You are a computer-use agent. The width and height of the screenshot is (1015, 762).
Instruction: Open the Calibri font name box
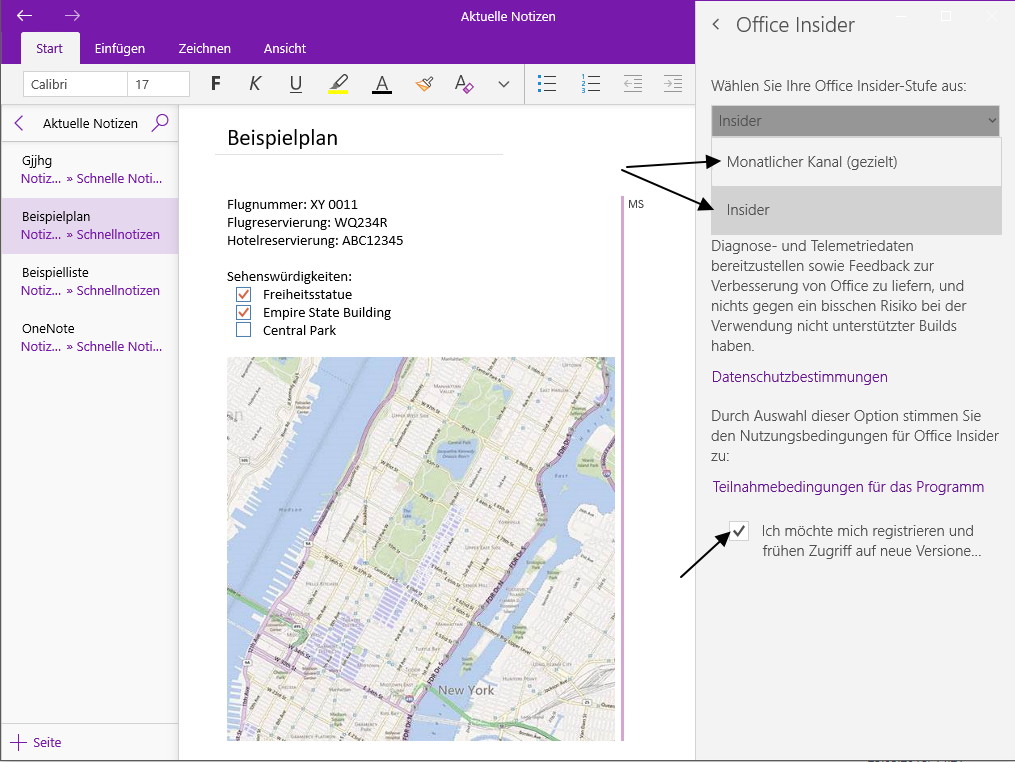click(x=75, y=84)
